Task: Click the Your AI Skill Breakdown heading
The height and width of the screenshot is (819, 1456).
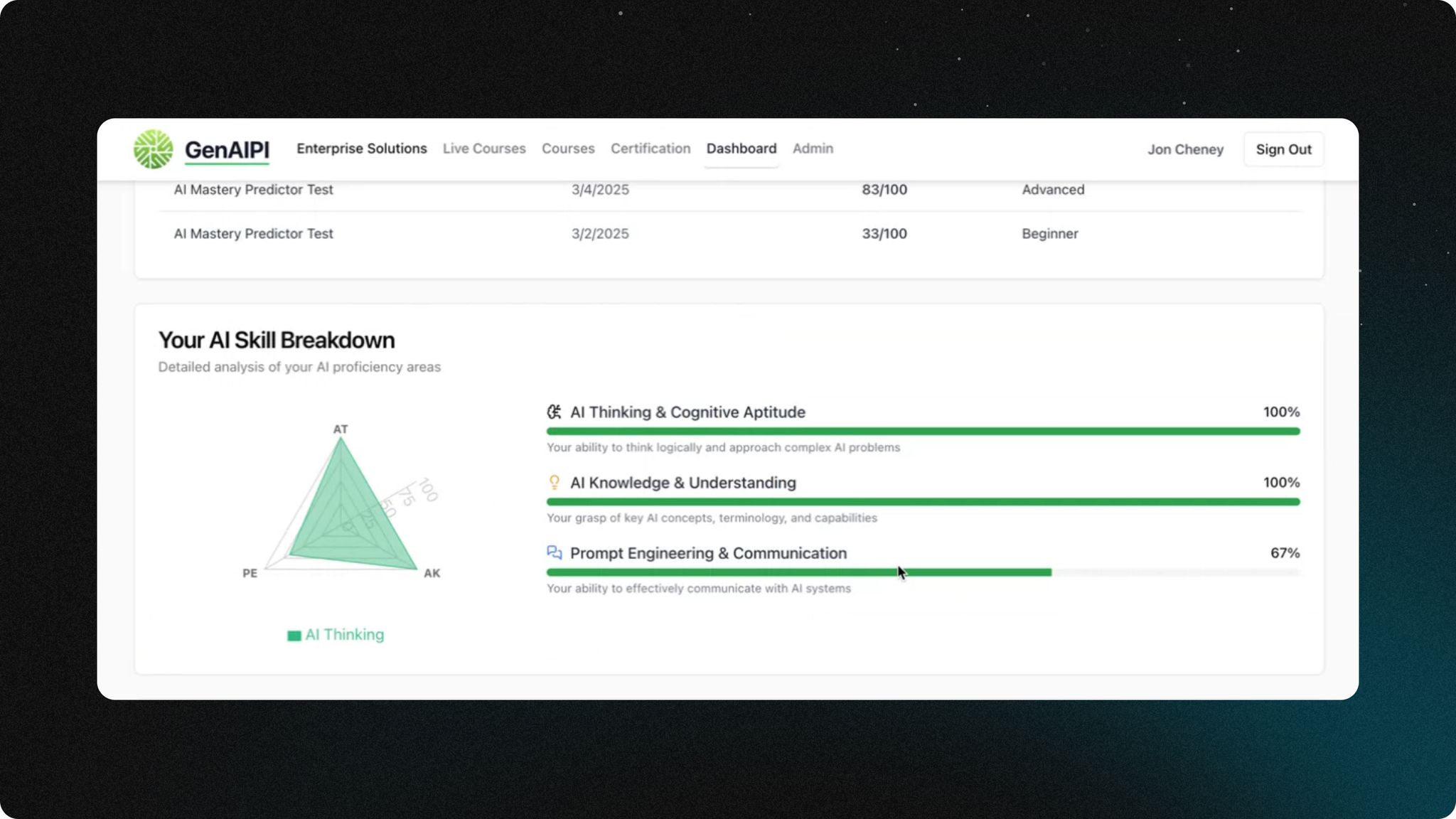Action: 277,340
